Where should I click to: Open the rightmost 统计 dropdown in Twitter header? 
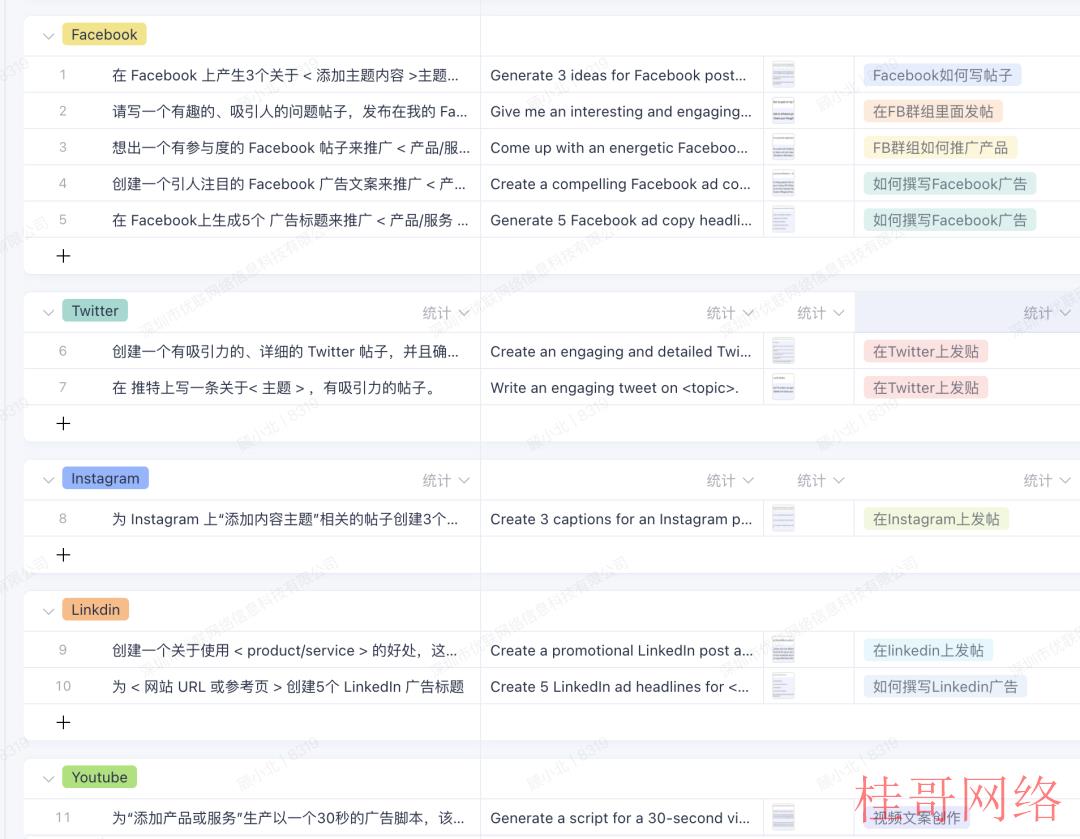(x=1047, y=313)
